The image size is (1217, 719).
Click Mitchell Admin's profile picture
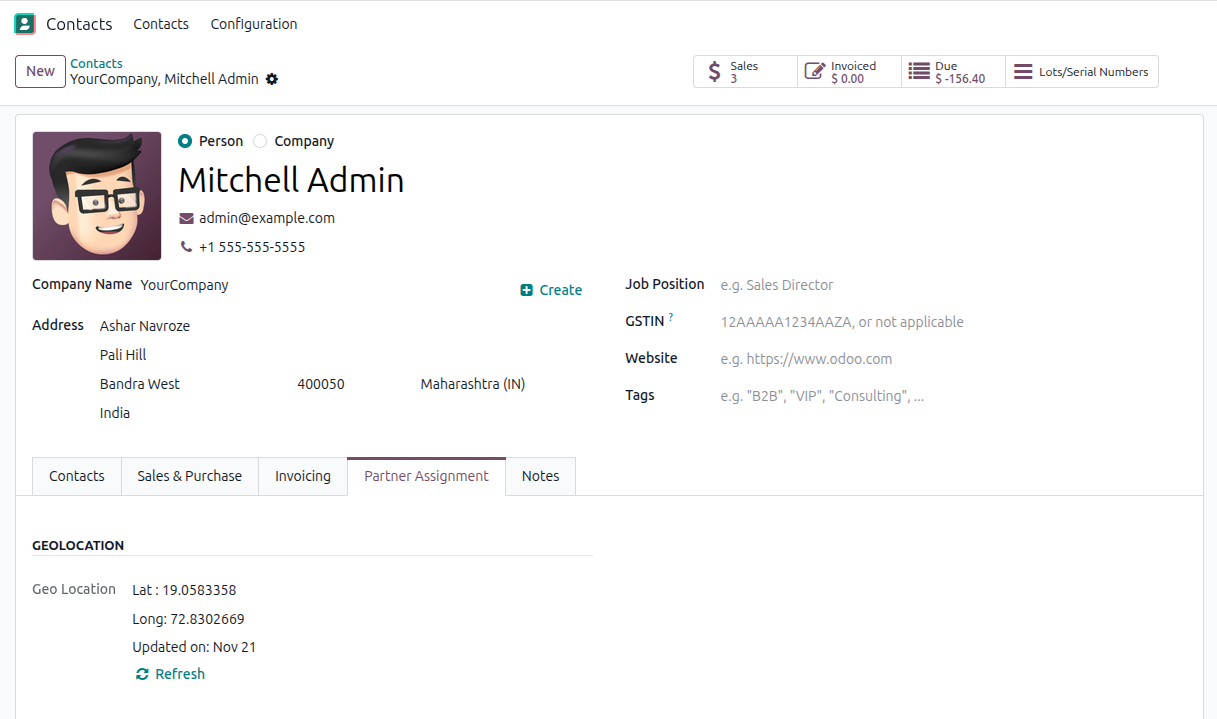96,195
